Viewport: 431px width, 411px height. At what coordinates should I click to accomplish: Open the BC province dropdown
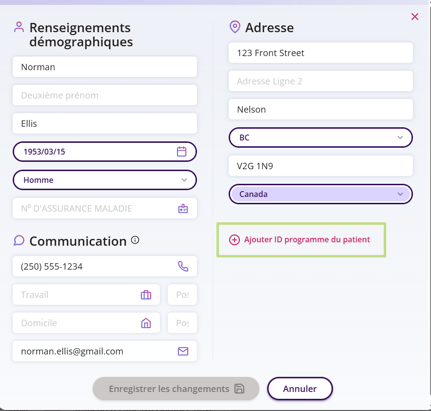point(321,137)
